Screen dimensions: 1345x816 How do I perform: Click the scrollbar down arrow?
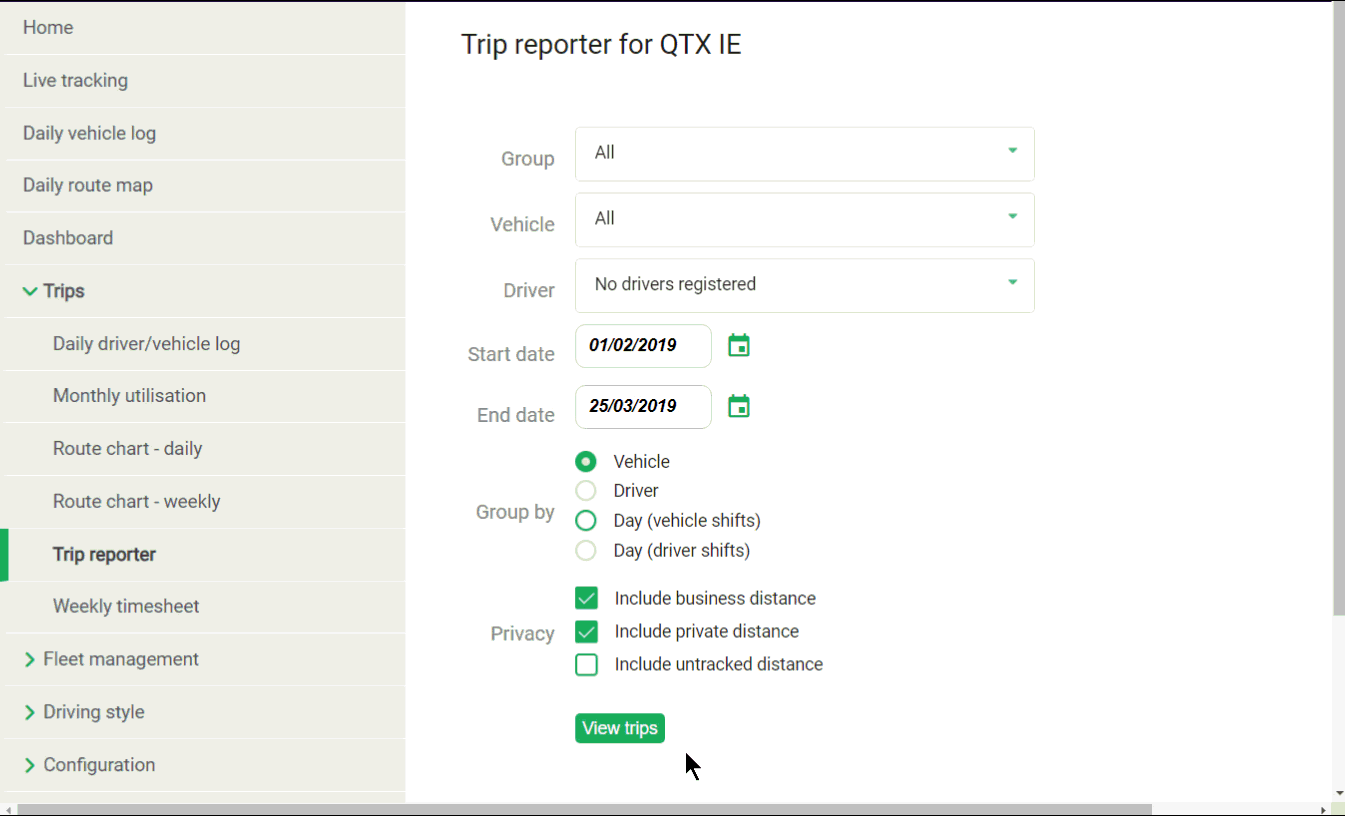pos(1339,794)
